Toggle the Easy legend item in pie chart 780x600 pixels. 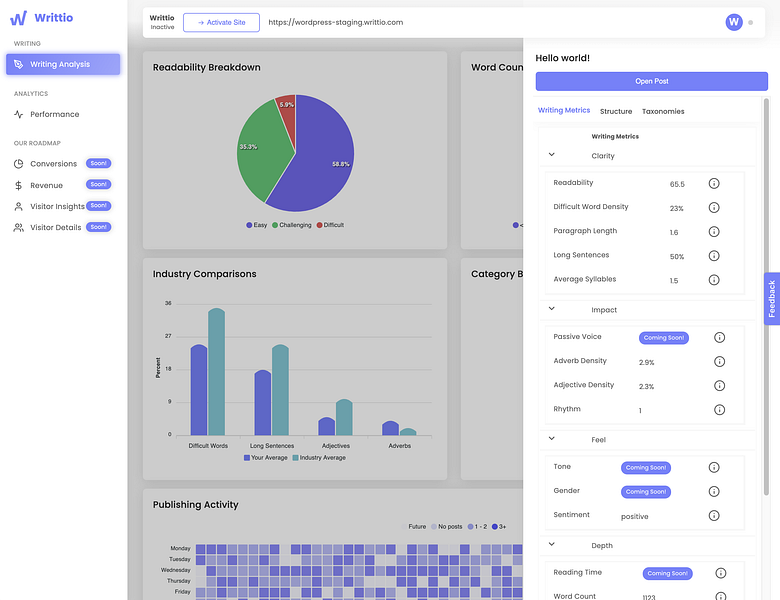pos(257,225)
